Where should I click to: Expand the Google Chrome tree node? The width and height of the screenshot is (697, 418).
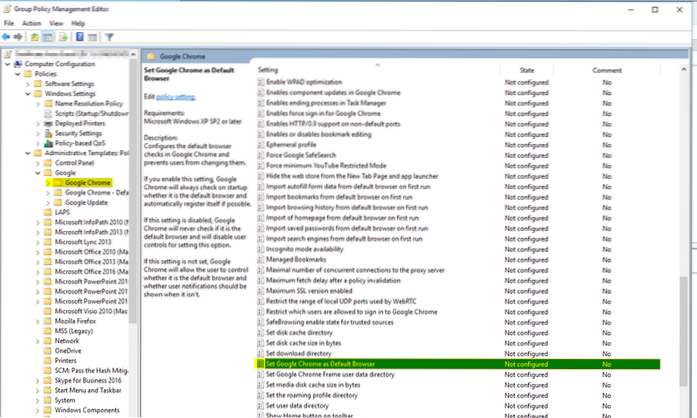tap(46, 183)
